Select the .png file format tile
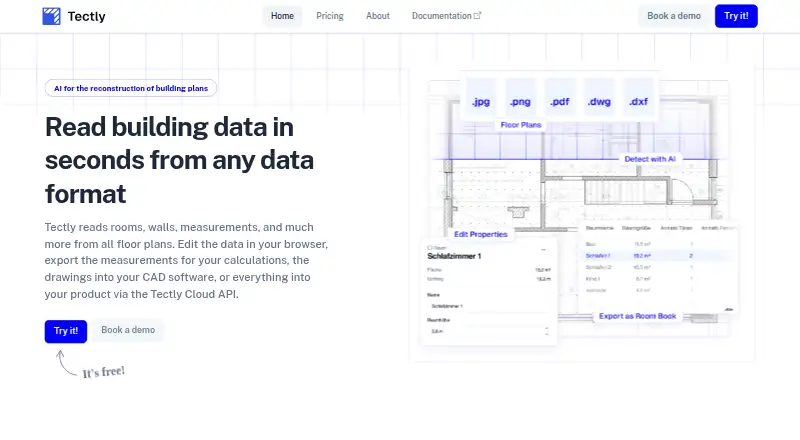Screen dimensions: 800x440 tap(520, 99)
